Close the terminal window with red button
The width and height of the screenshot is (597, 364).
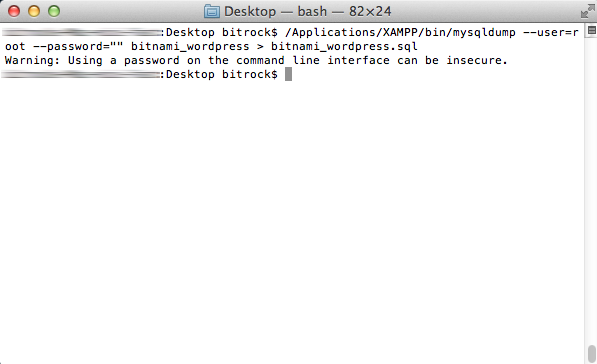coord(14,11)
